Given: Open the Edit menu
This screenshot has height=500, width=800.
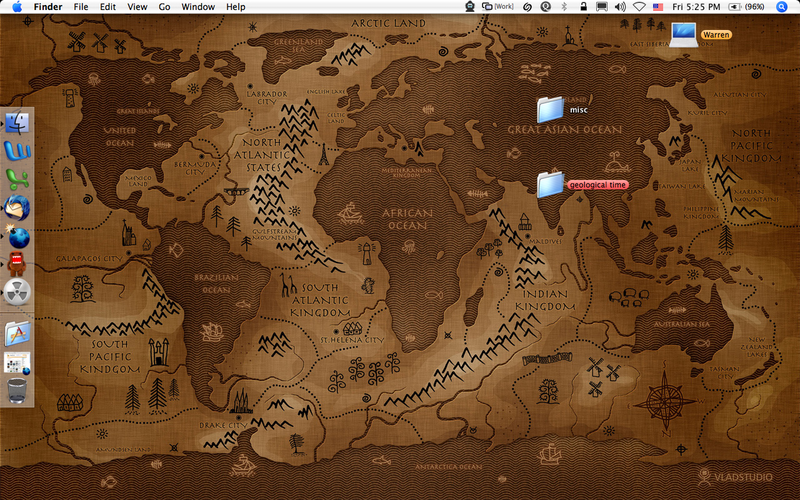Looking at the screenshot, I should pyautogui.click(x=108, y=7).
